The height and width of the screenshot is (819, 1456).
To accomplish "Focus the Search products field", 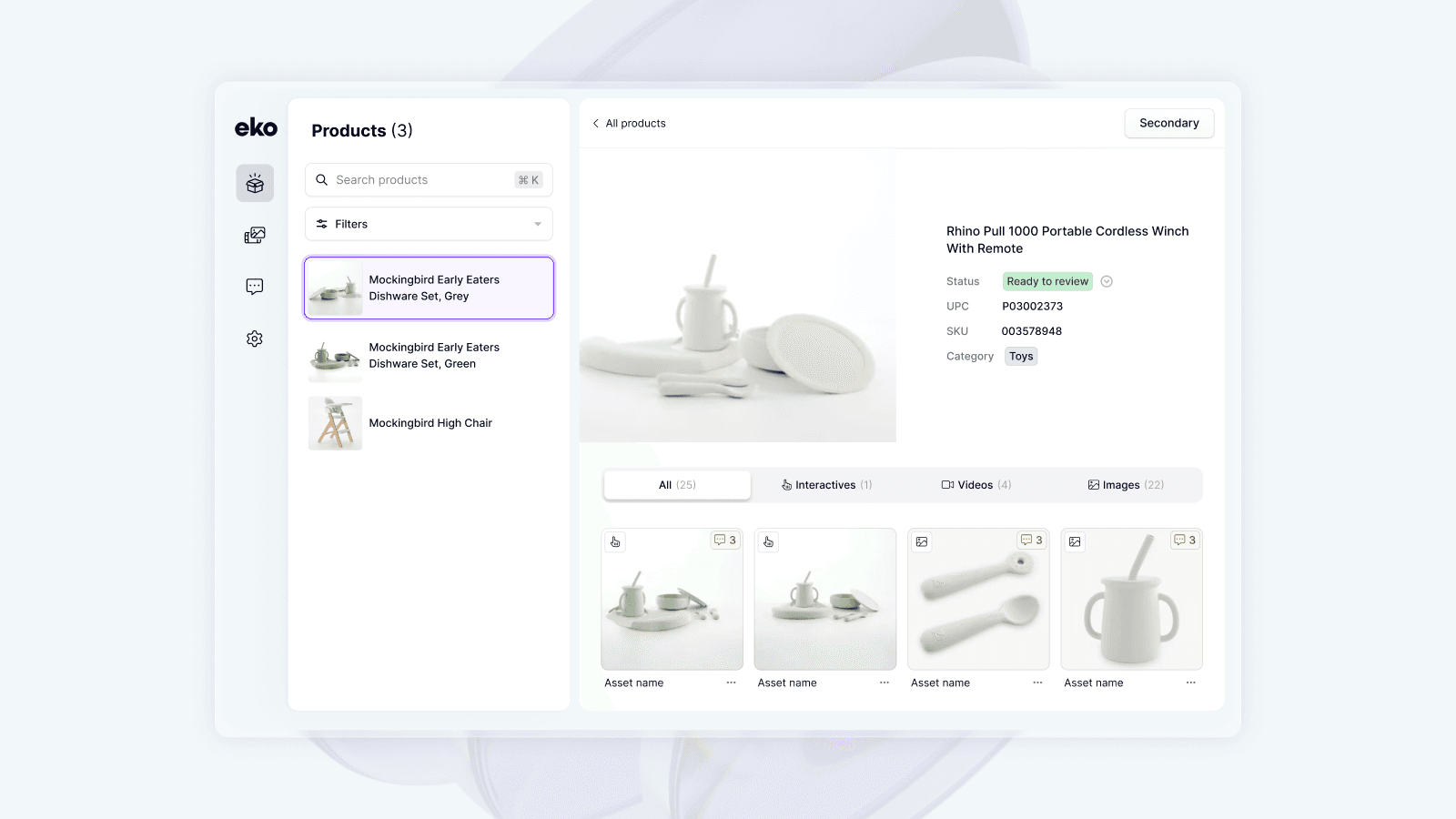I will point(419,180).
